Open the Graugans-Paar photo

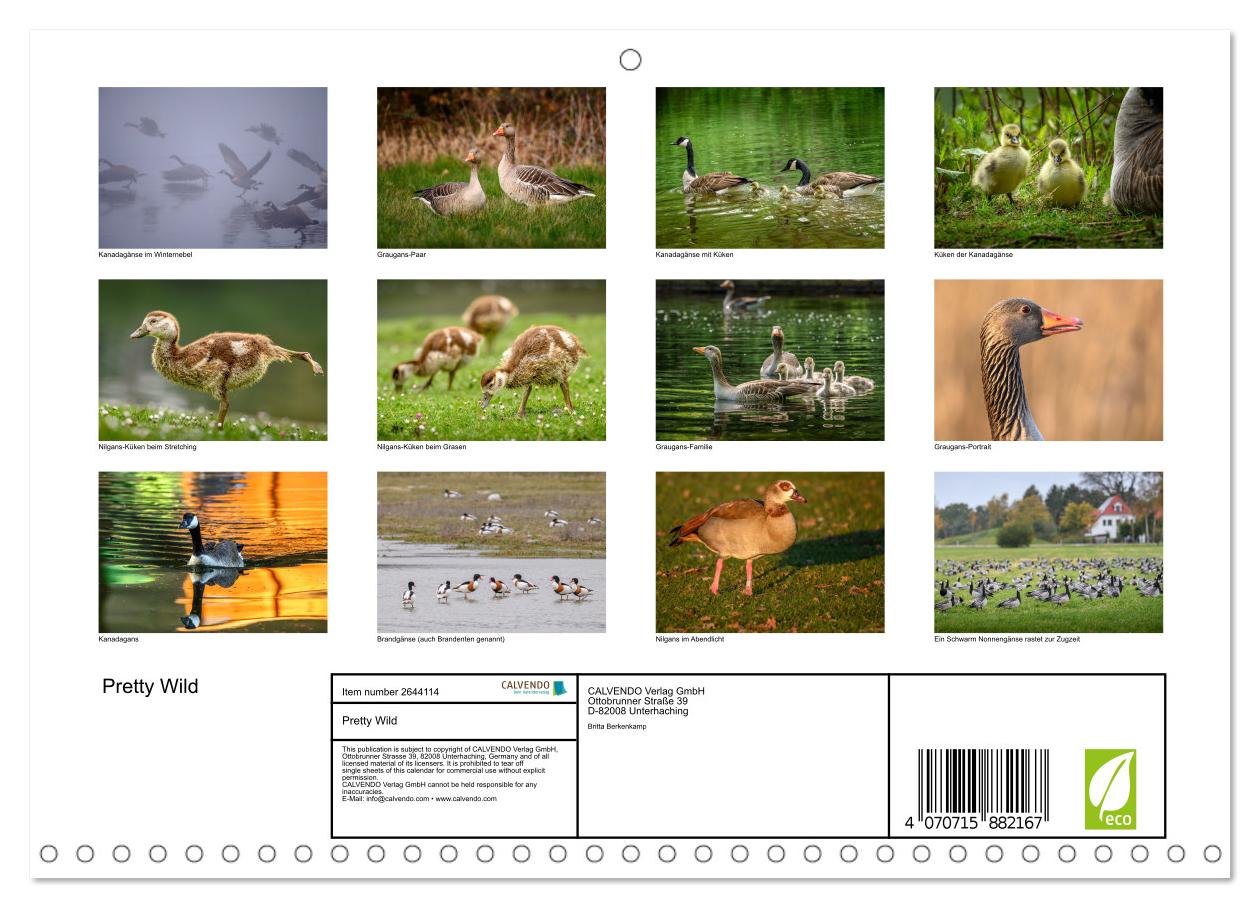tap(491, 168)
